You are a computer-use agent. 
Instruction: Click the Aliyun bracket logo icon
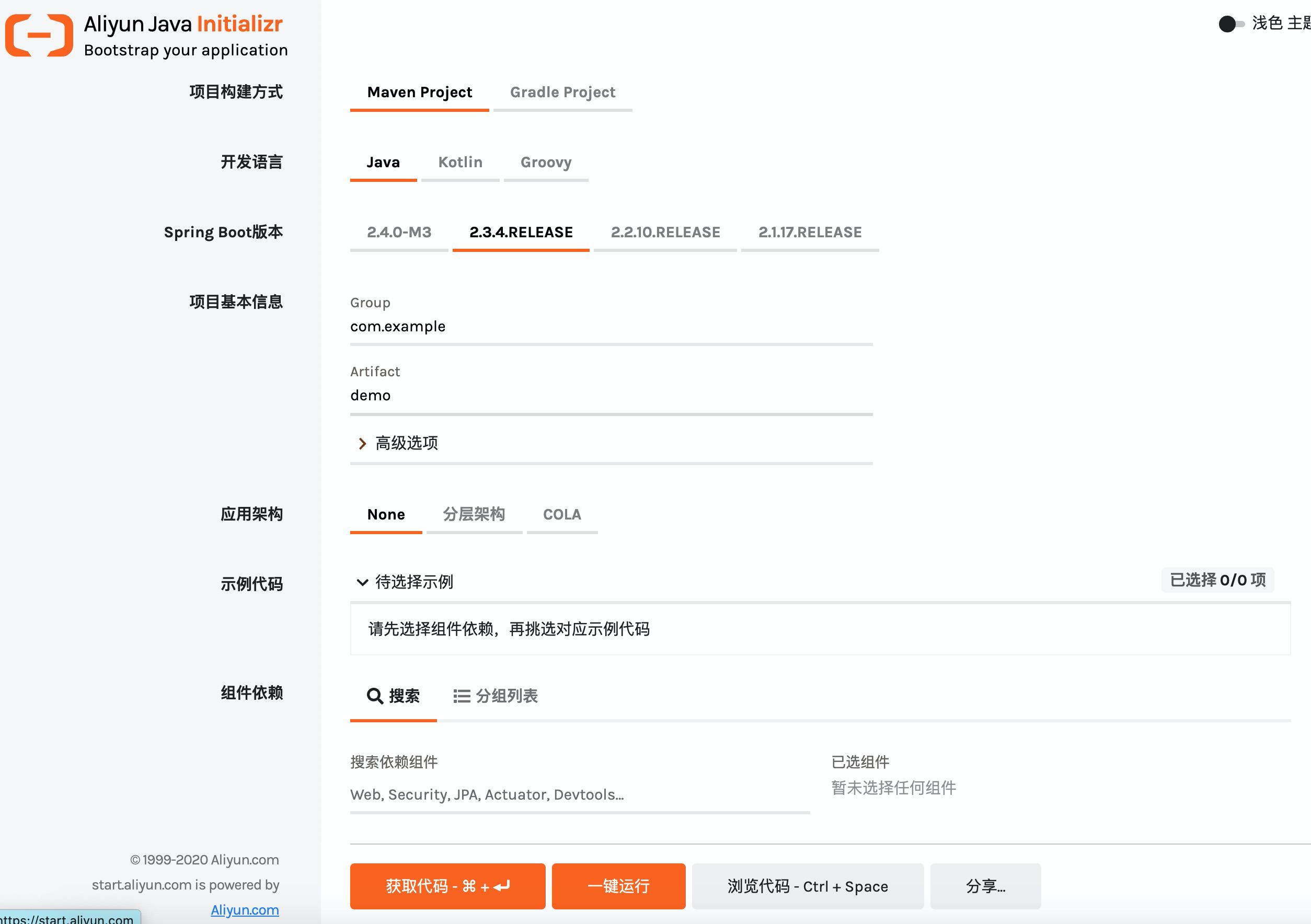click(39, 36)
